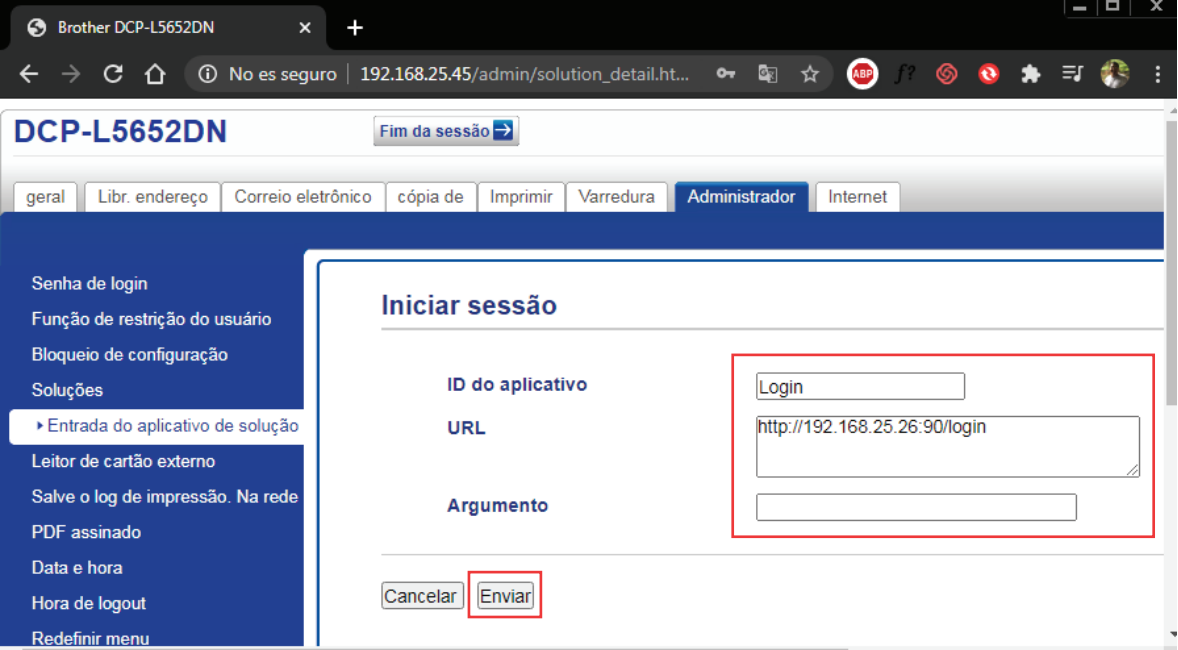
Task: Go to browser home page icon
Action: tap(155, 74)
